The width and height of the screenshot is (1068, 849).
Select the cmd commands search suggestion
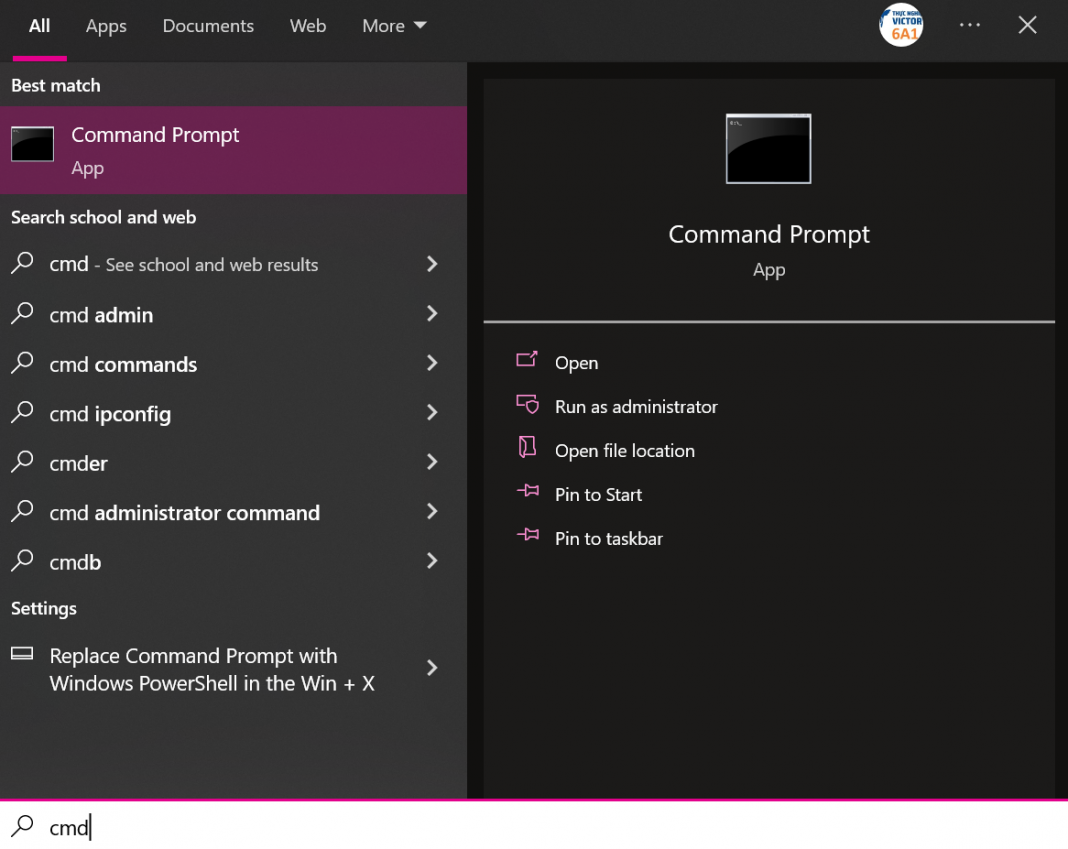[x=123, y=365]
